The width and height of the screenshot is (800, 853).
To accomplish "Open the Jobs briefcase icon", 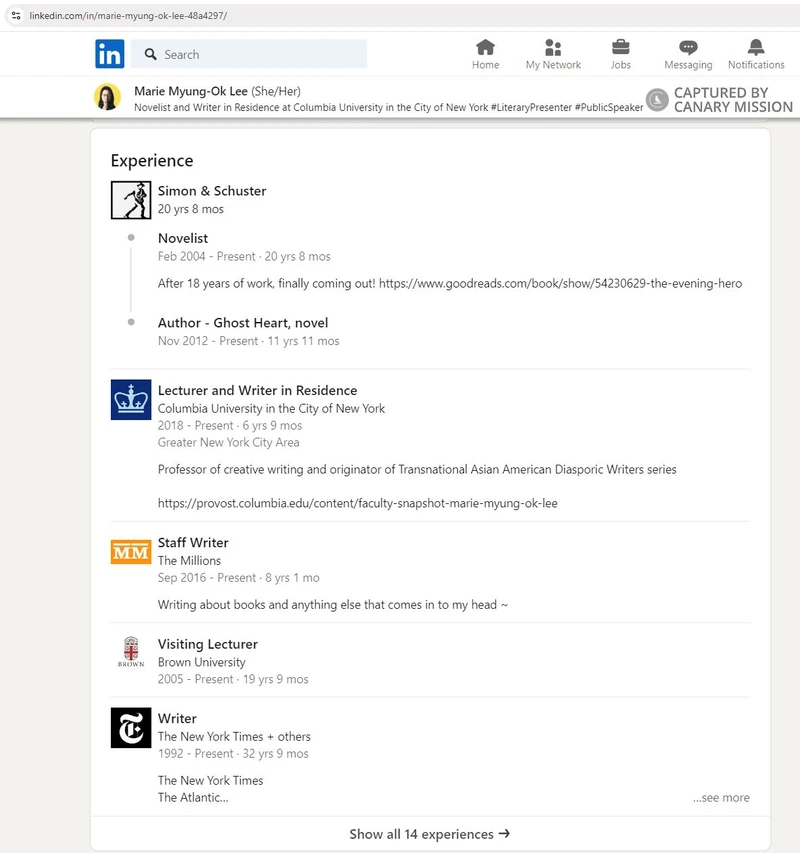I will (x=620, y=48).
